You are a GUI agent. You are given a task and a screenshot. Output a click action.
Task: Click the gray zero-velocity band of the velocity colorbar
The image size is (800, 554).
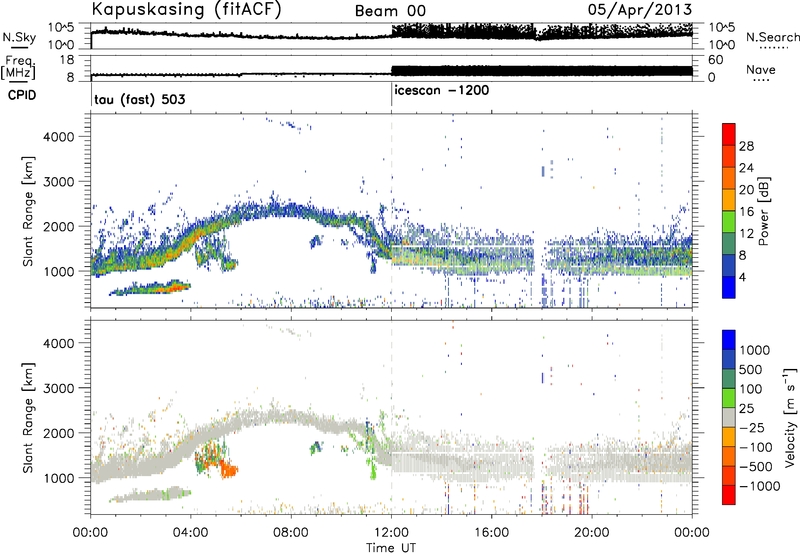pyautogui.click(x=729, y=417)
